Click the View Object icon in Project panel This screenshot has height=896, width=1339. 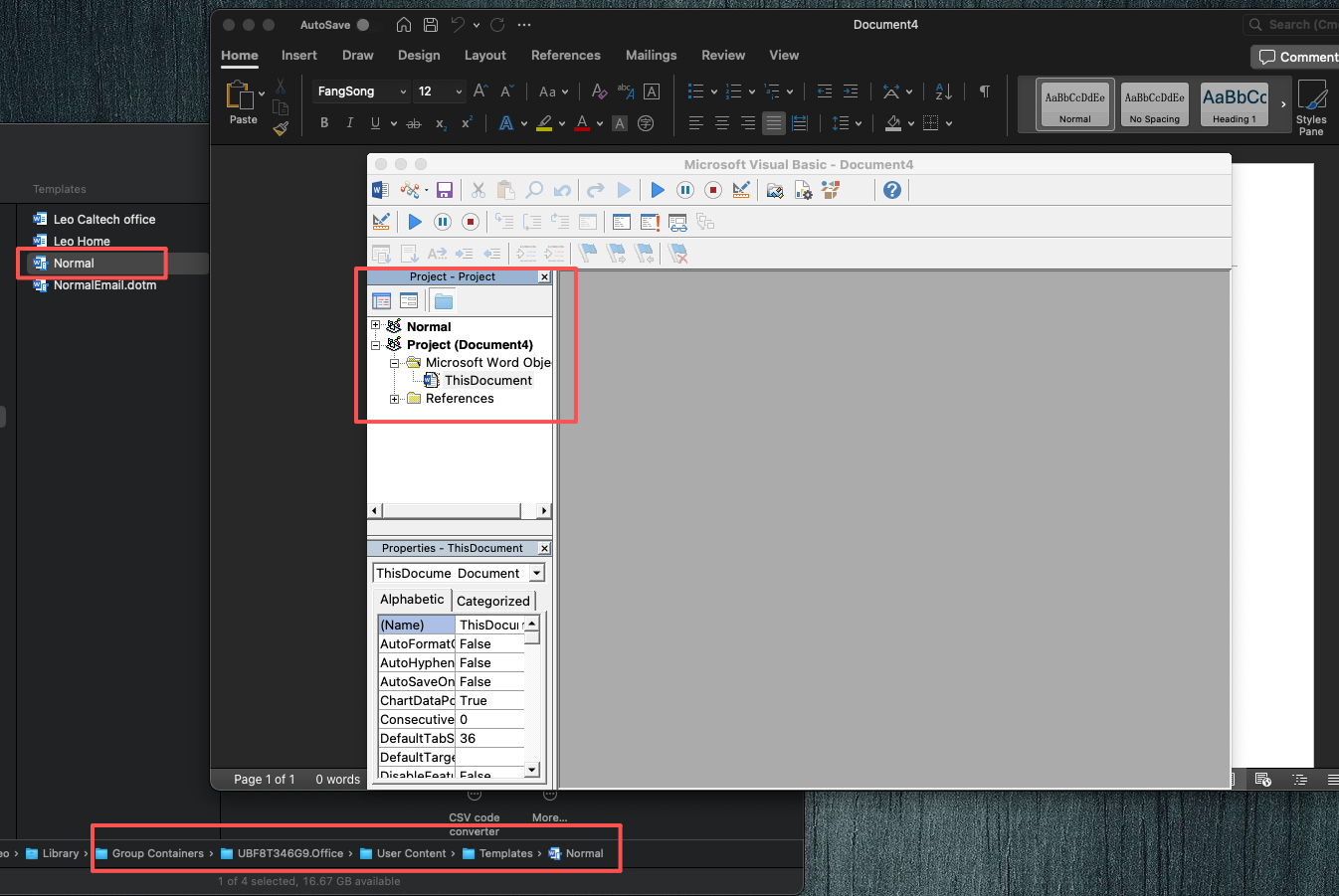tap(409, 300)
